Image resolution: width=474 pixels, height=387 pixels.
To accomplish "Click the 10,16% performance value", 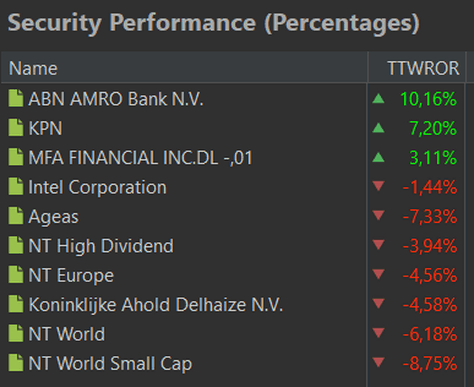I will pos(428,99).
